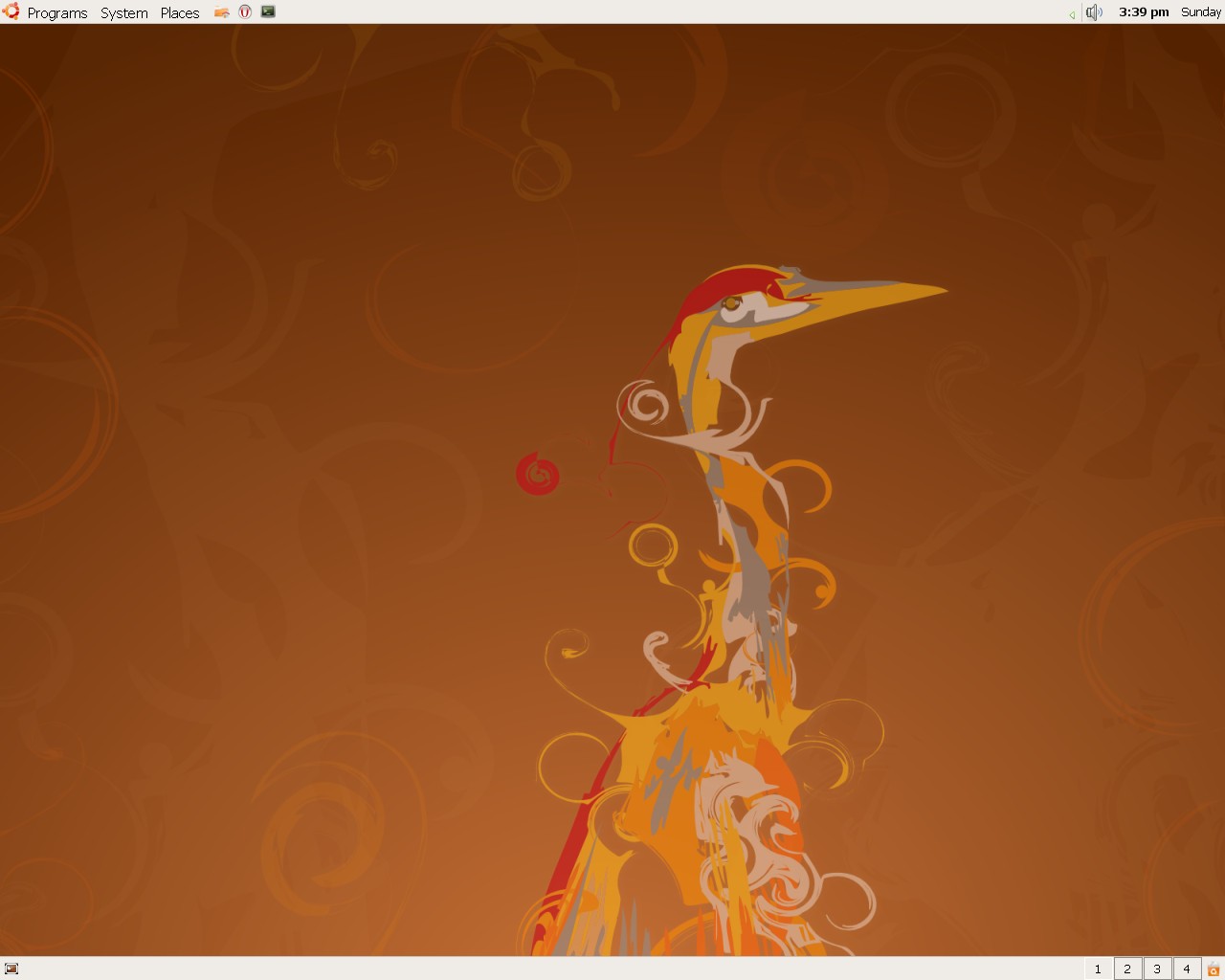Open the Programs menu

[x=57, y=12]
